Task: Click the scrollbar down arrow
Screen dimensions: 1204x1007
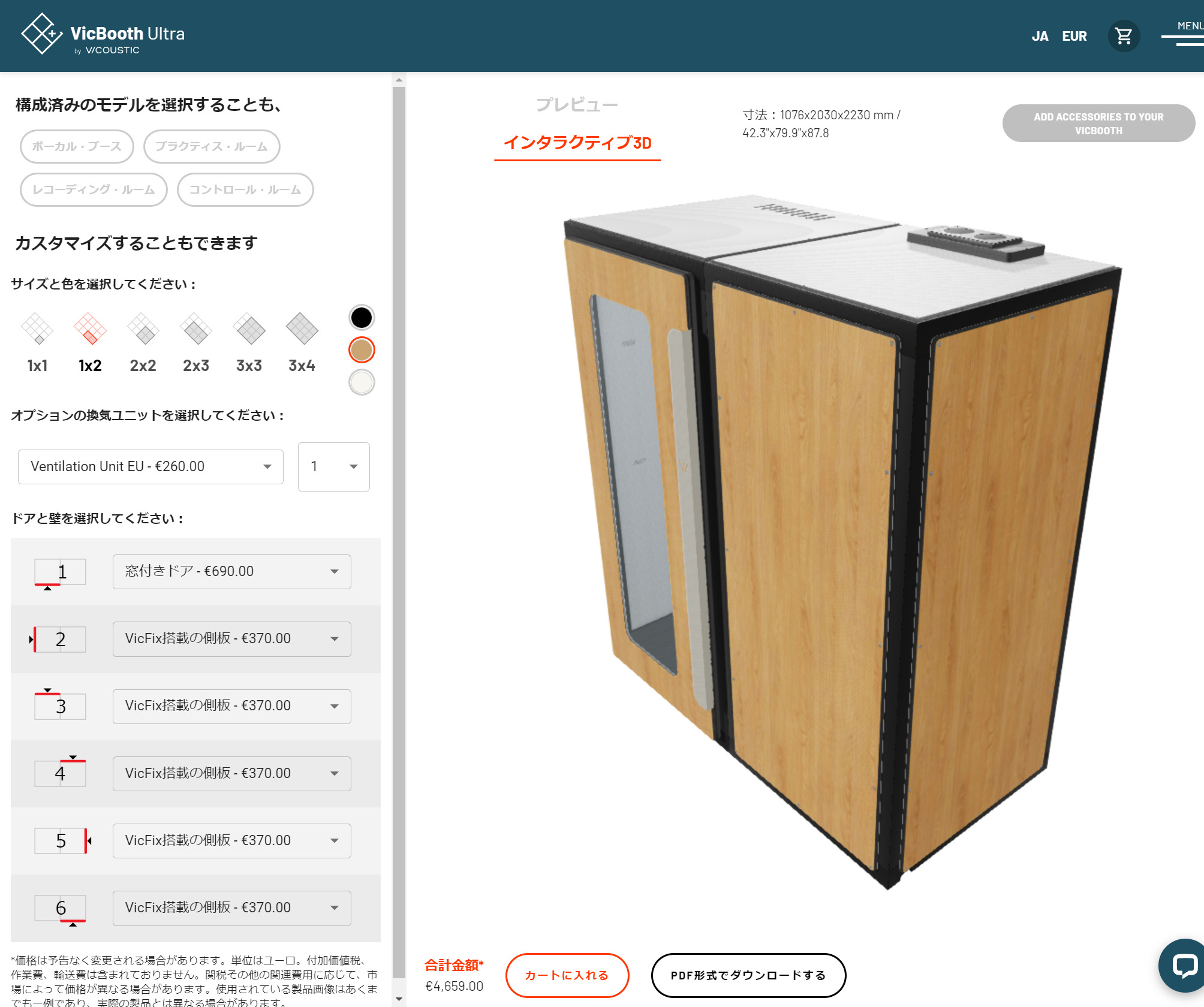Action: coord(399,1000)
